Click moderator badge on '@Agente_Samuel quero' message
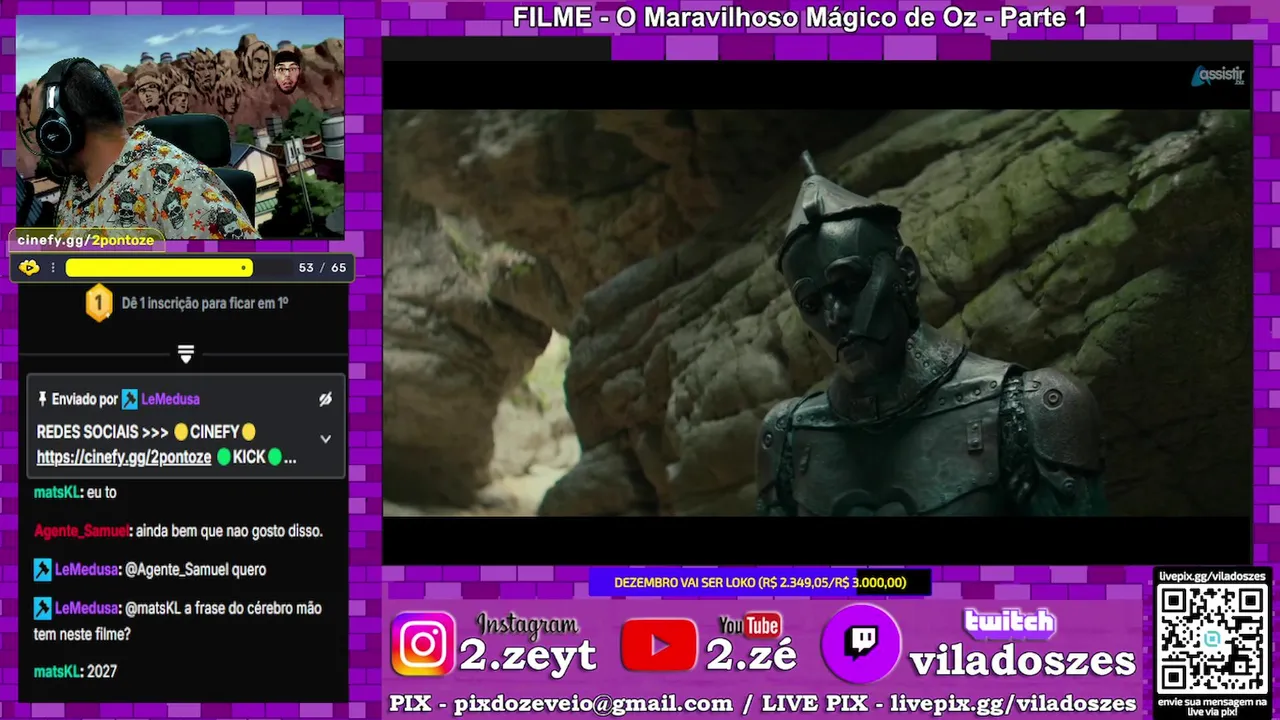Viewport: 1280px width, 720px height. pos(42,570)
